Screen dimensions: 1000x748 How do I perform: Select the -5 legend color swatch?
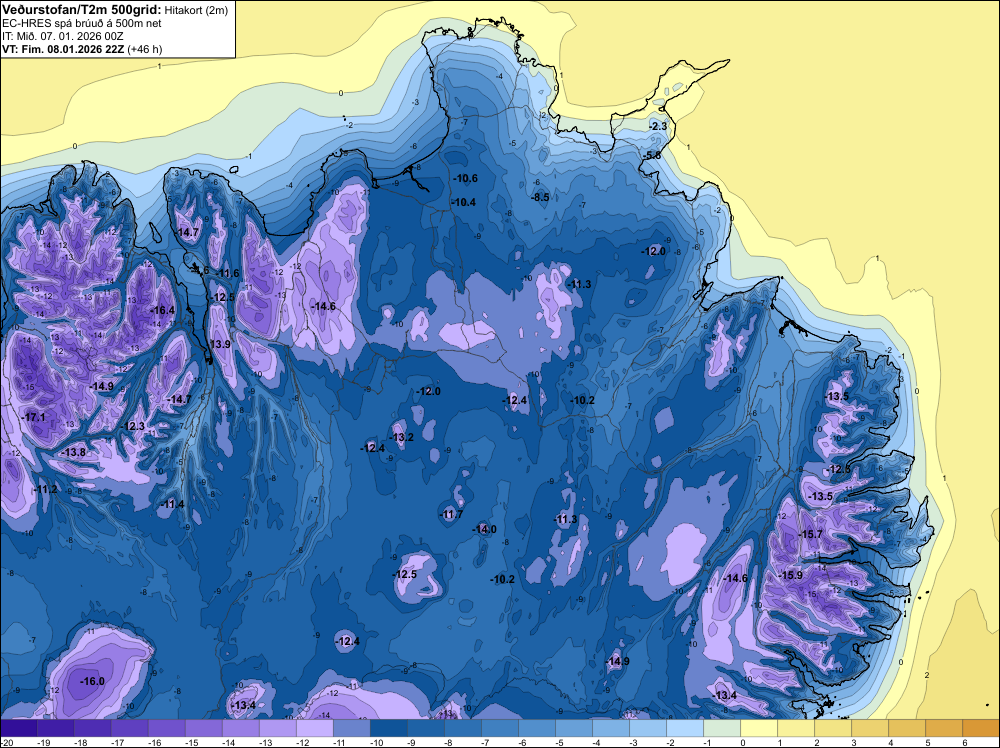[574, 728]
